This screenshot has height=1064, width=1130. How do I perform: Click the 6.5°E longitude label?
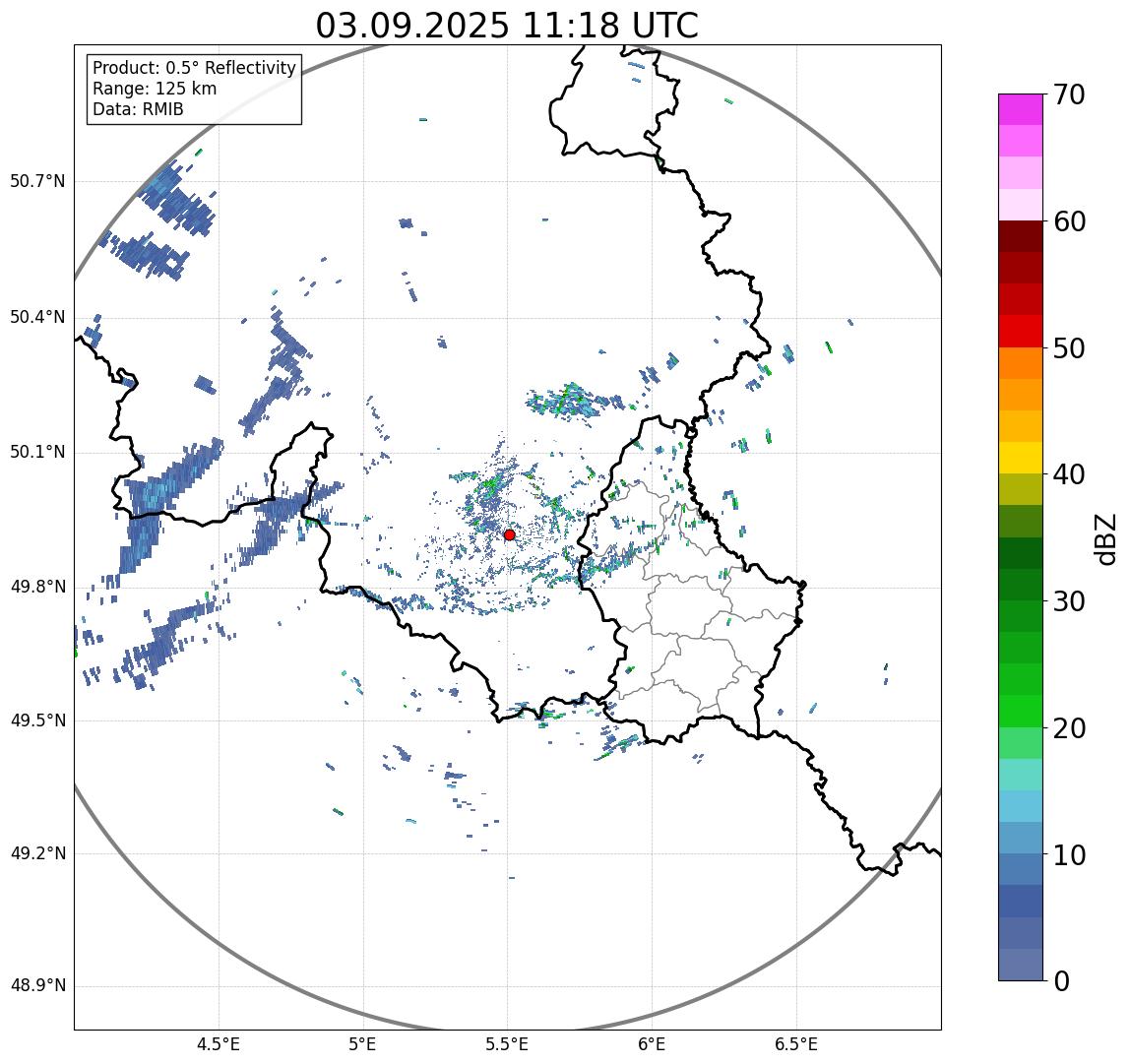(x=797, y=1044)
